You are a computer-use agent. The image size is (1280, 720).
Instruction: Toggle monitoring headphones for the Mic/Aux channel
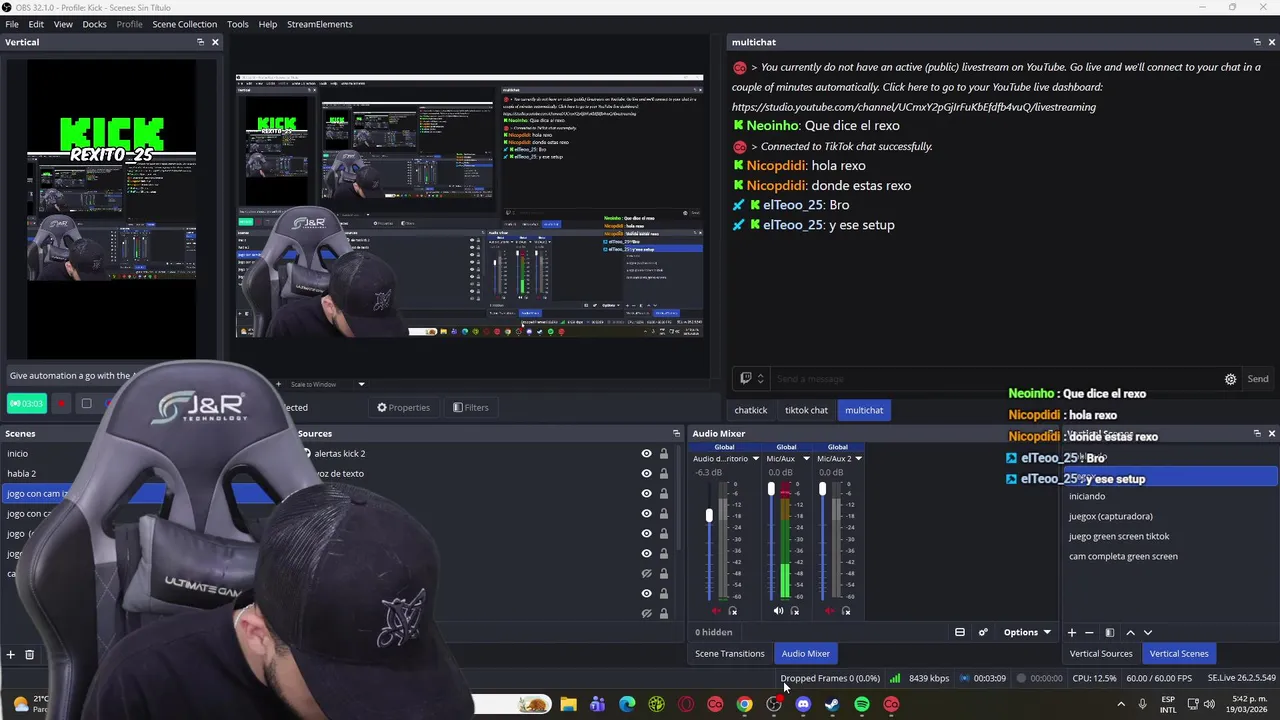point(795,611)
